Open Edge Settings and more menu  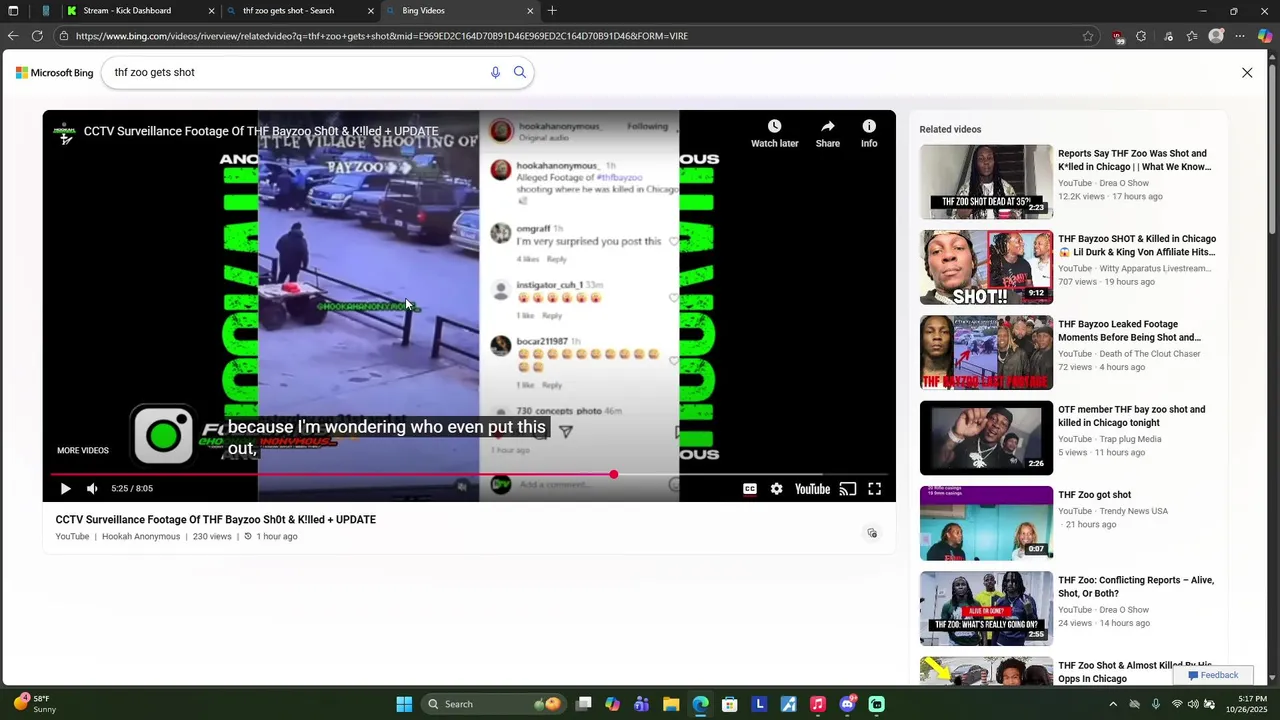[x=1240, y=36]
